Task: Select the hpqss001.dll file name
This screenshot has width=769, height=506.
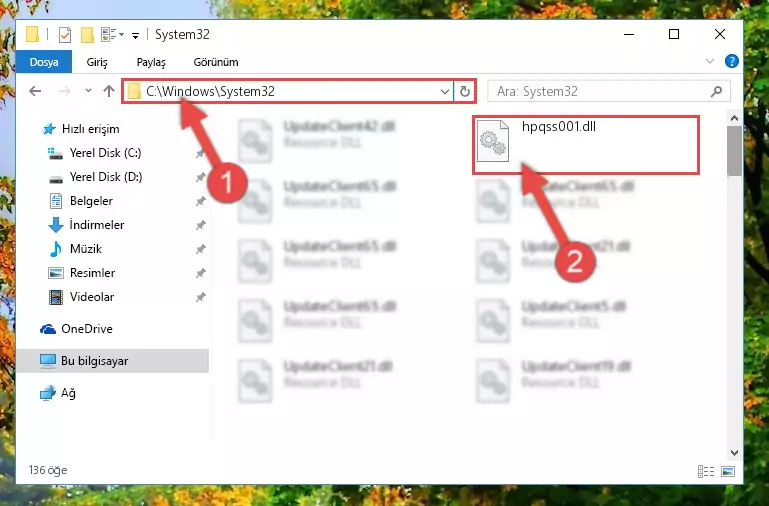Action: pos(559,126)
